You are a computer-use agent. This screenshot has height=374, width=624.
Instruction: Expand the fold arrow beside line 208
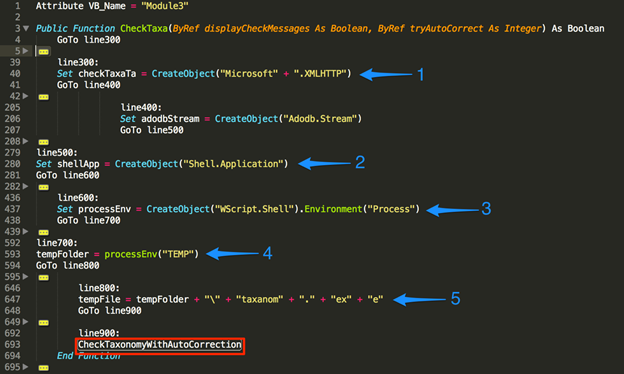26,141
